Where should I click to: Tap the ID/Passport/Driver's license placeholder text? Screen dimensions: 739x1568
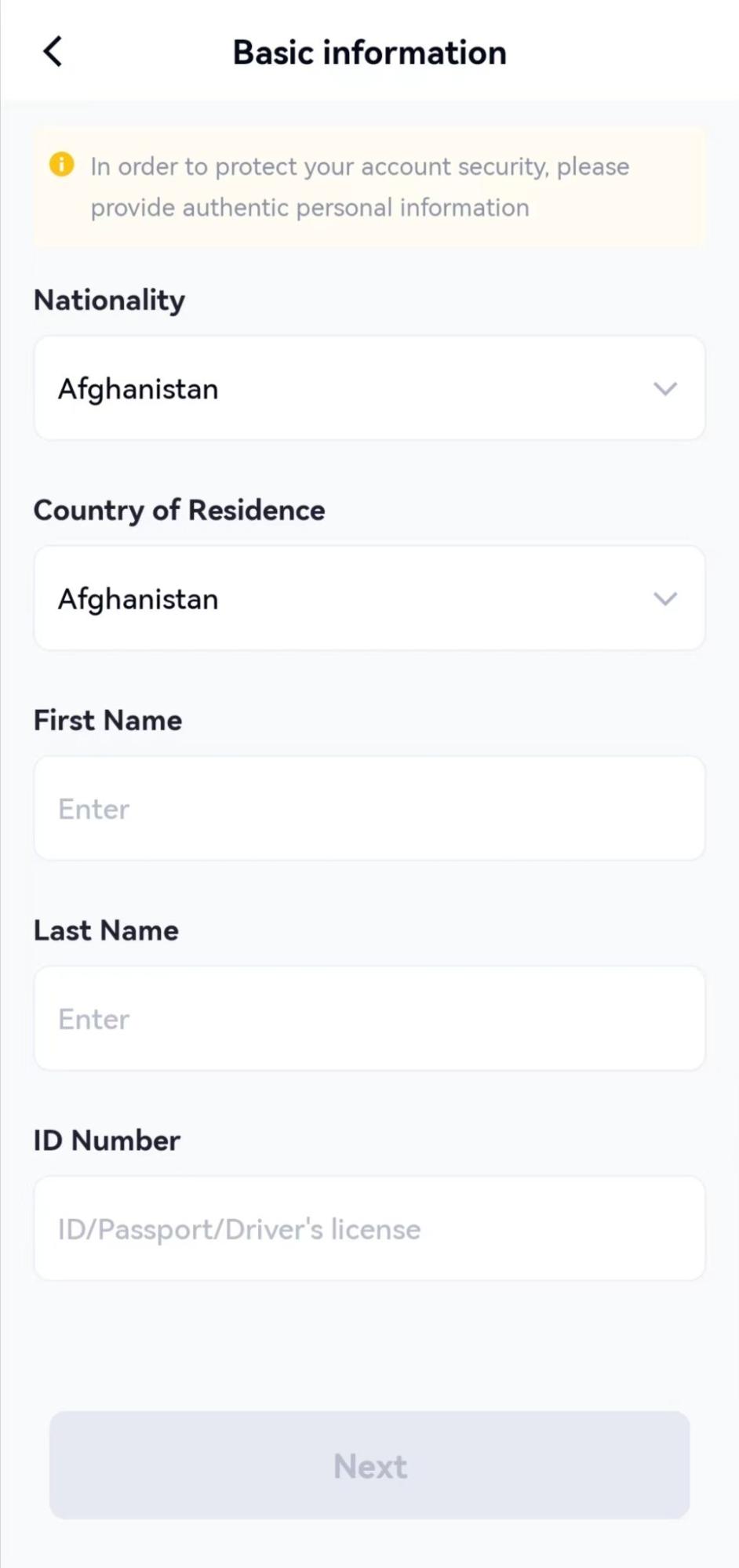pyautogui.click(x=239, y=1229)
